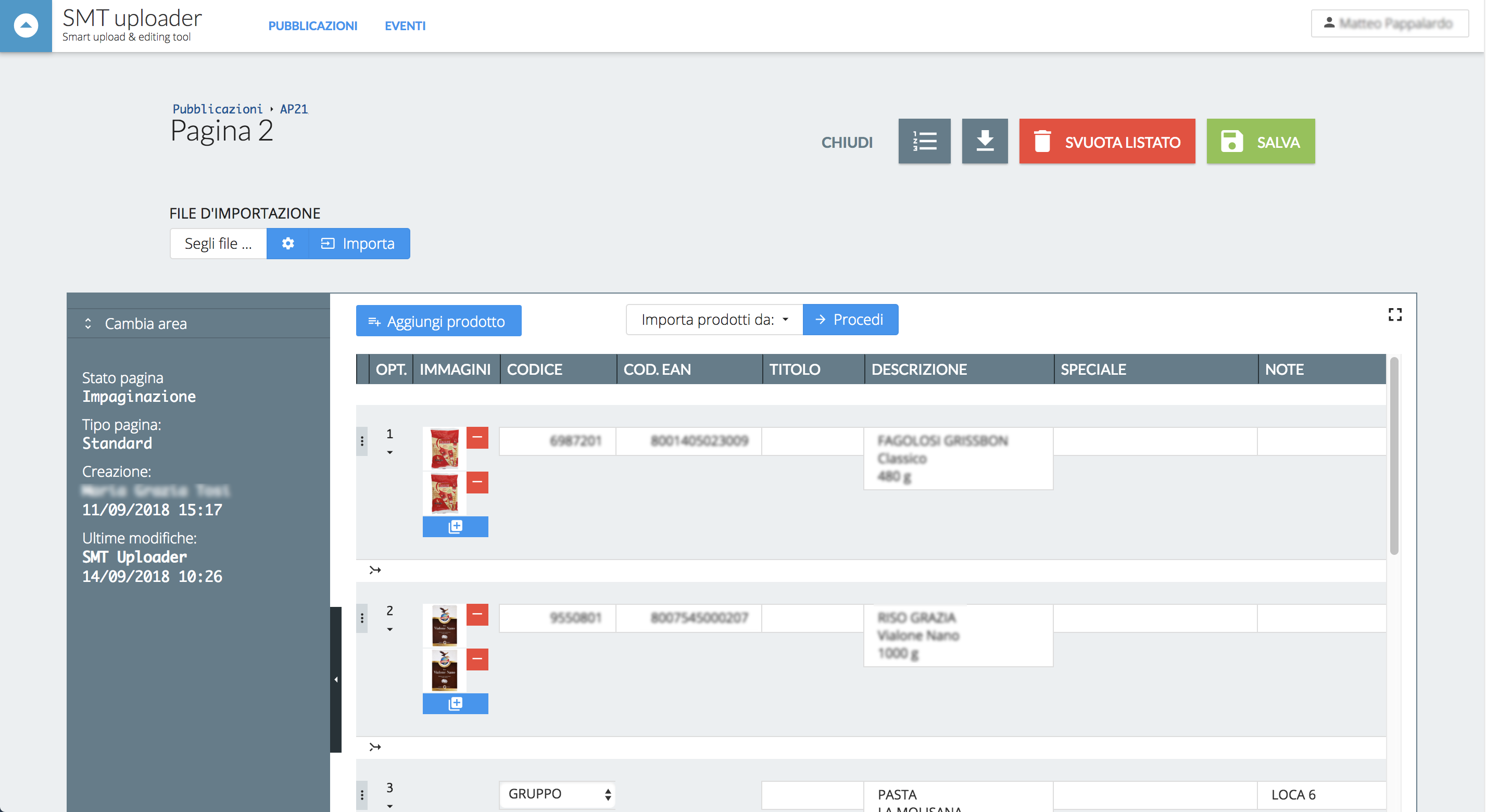Screen dimensions: 1486x812
Task: Remove first image of row 1
Action: click(477, 438)
